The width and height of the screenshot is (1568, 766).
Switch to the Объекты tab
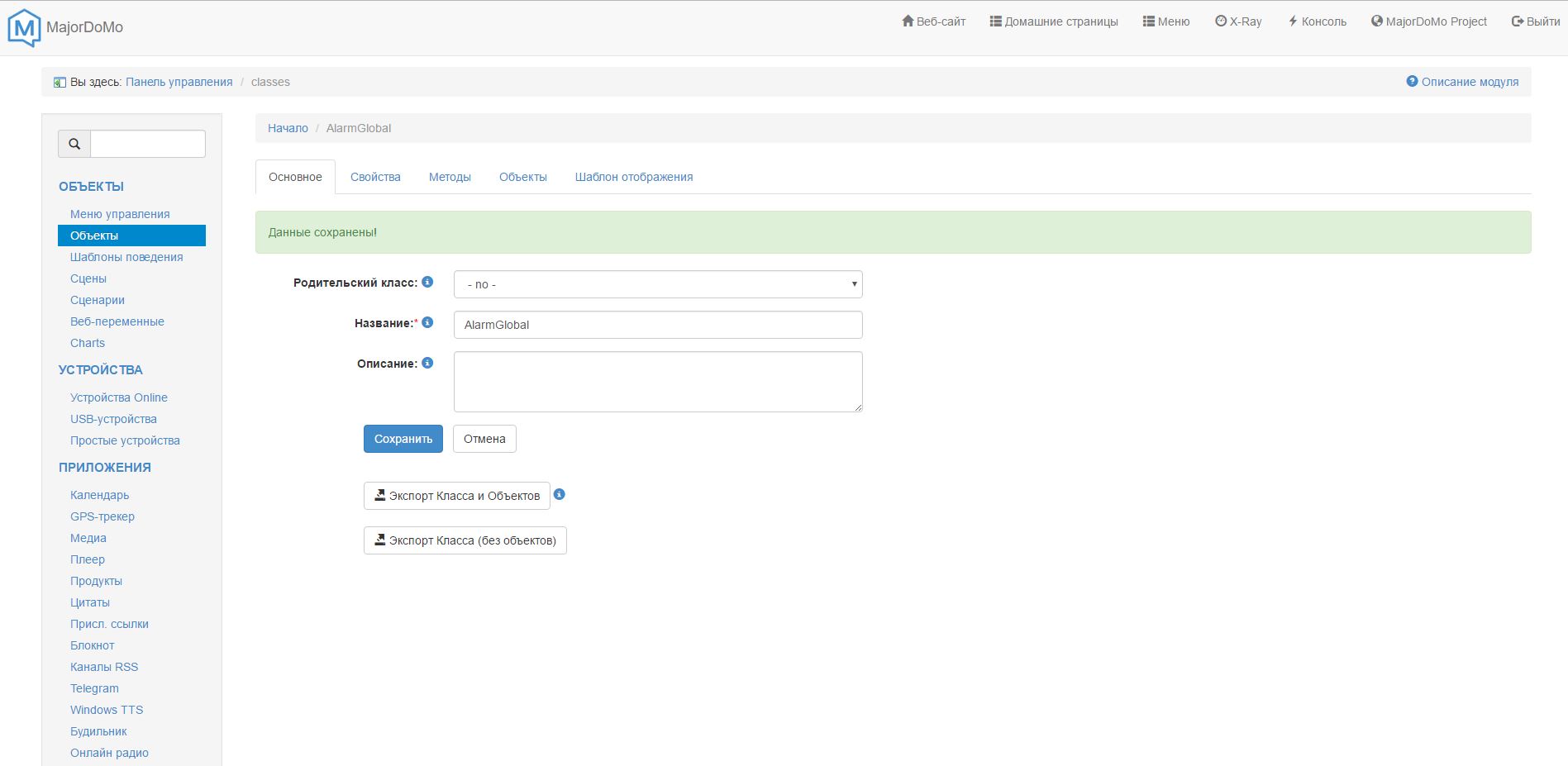(x=523, y=177)
